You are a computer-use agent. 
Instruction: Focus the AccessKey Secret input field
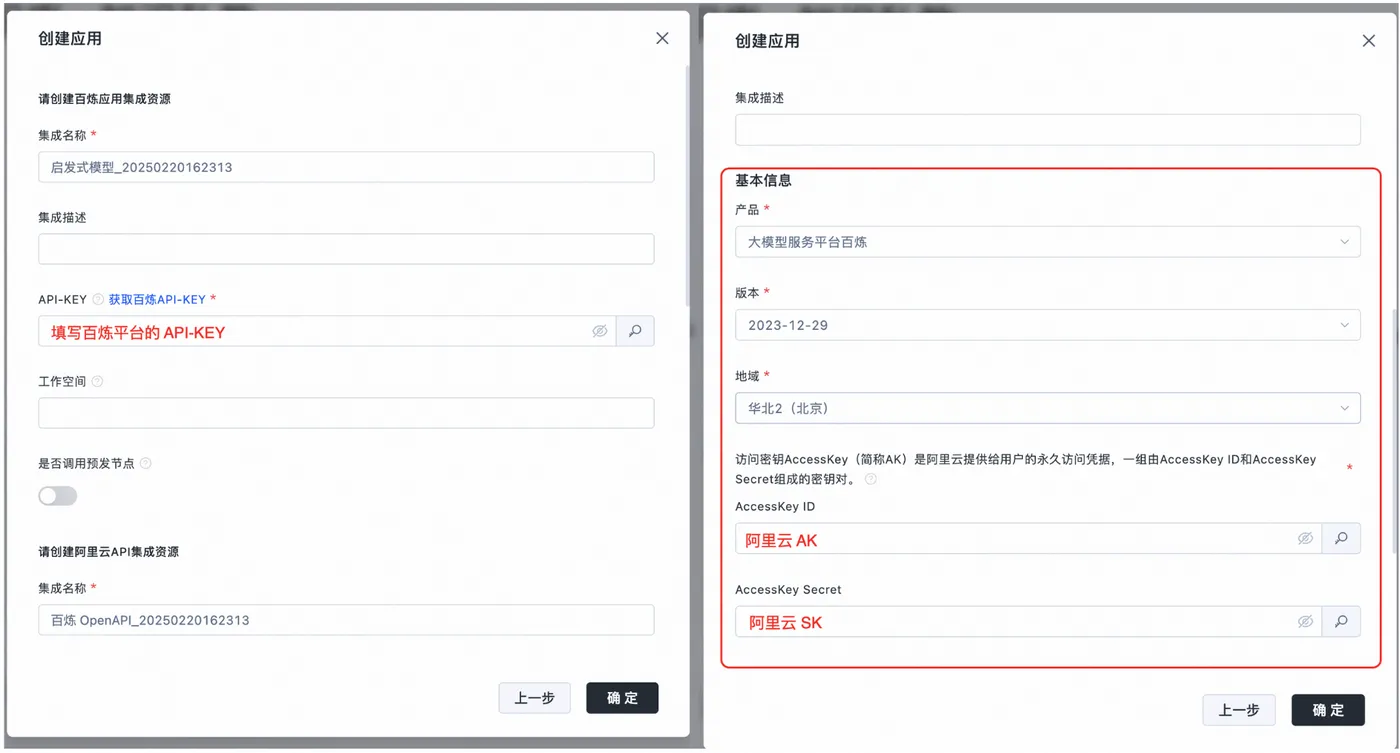click(1028, 621)
